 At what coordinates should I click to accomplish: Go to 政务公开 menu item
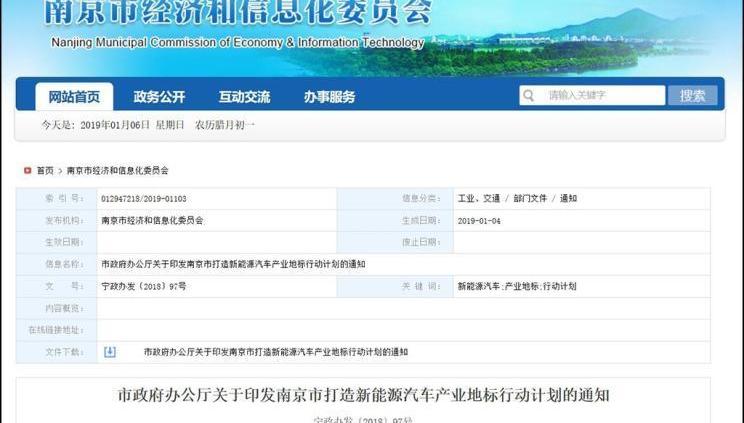pos(159,97)
